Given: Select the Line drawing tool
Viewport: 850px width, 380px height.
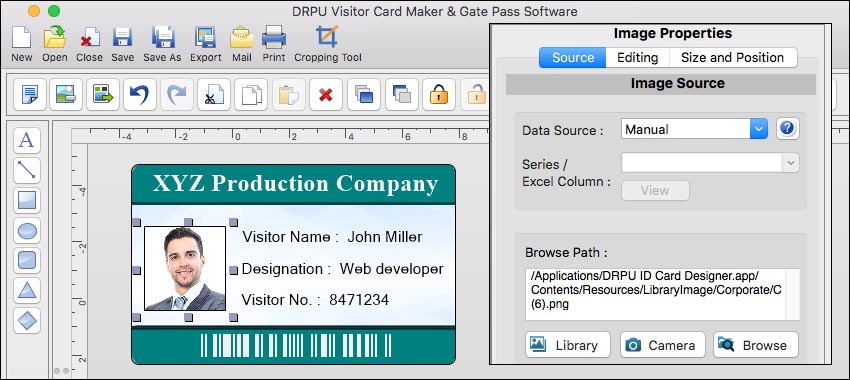Looking at the screenshot, I should pos(27,170).
